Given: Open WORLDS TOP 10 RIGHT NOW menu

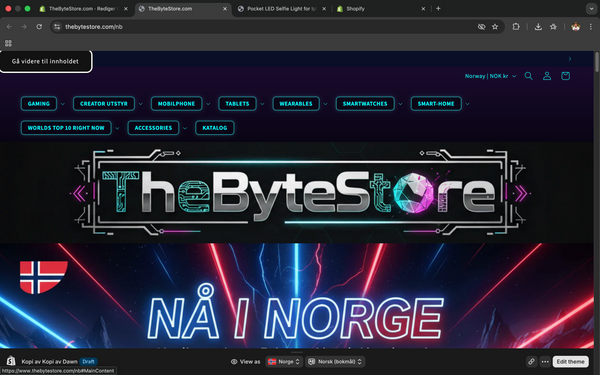Looking at the screenshot, I should pos(66,128).
